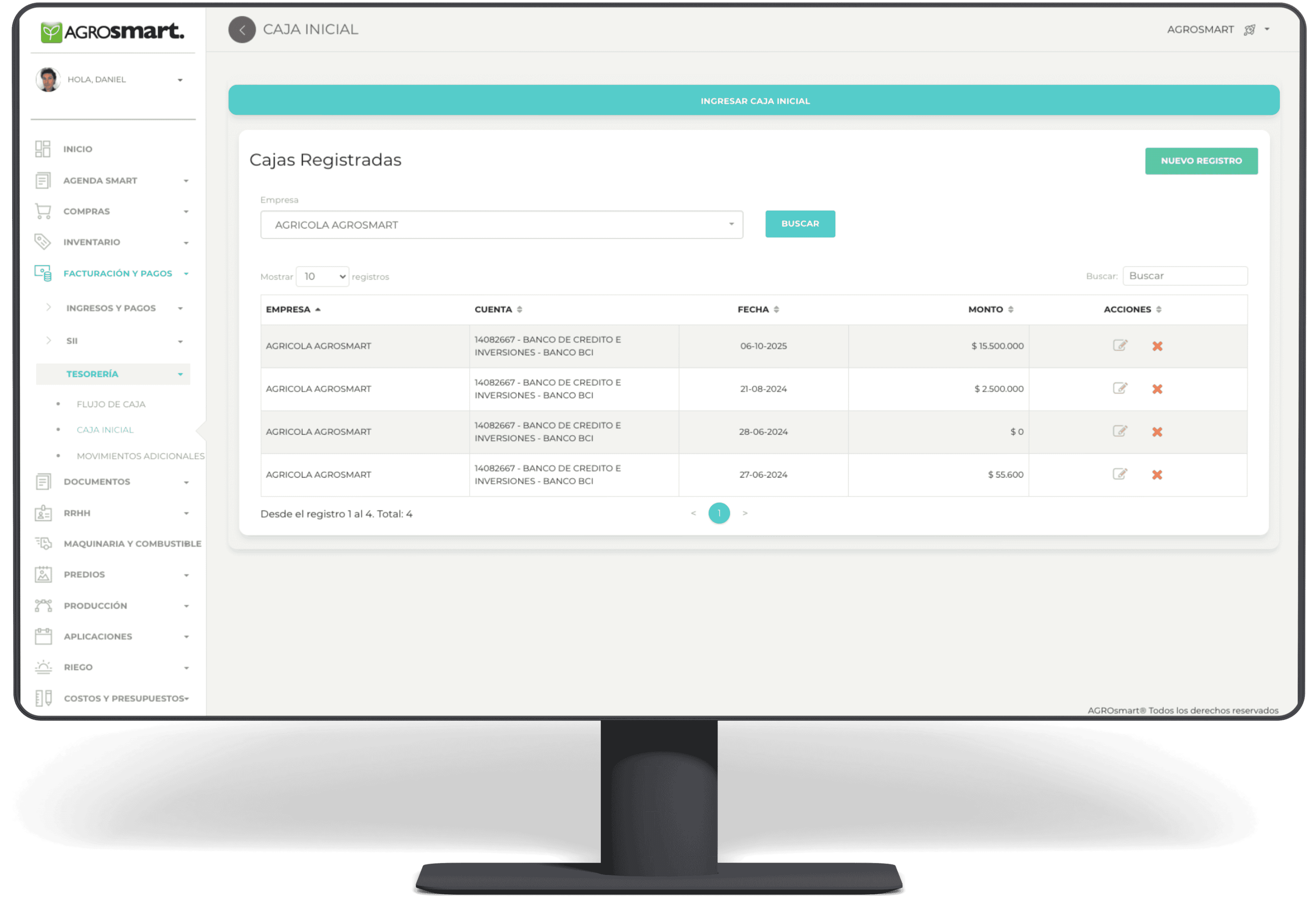Click the Inventario tag icon
Screen dimensions: 1316x898
point(42,242)
